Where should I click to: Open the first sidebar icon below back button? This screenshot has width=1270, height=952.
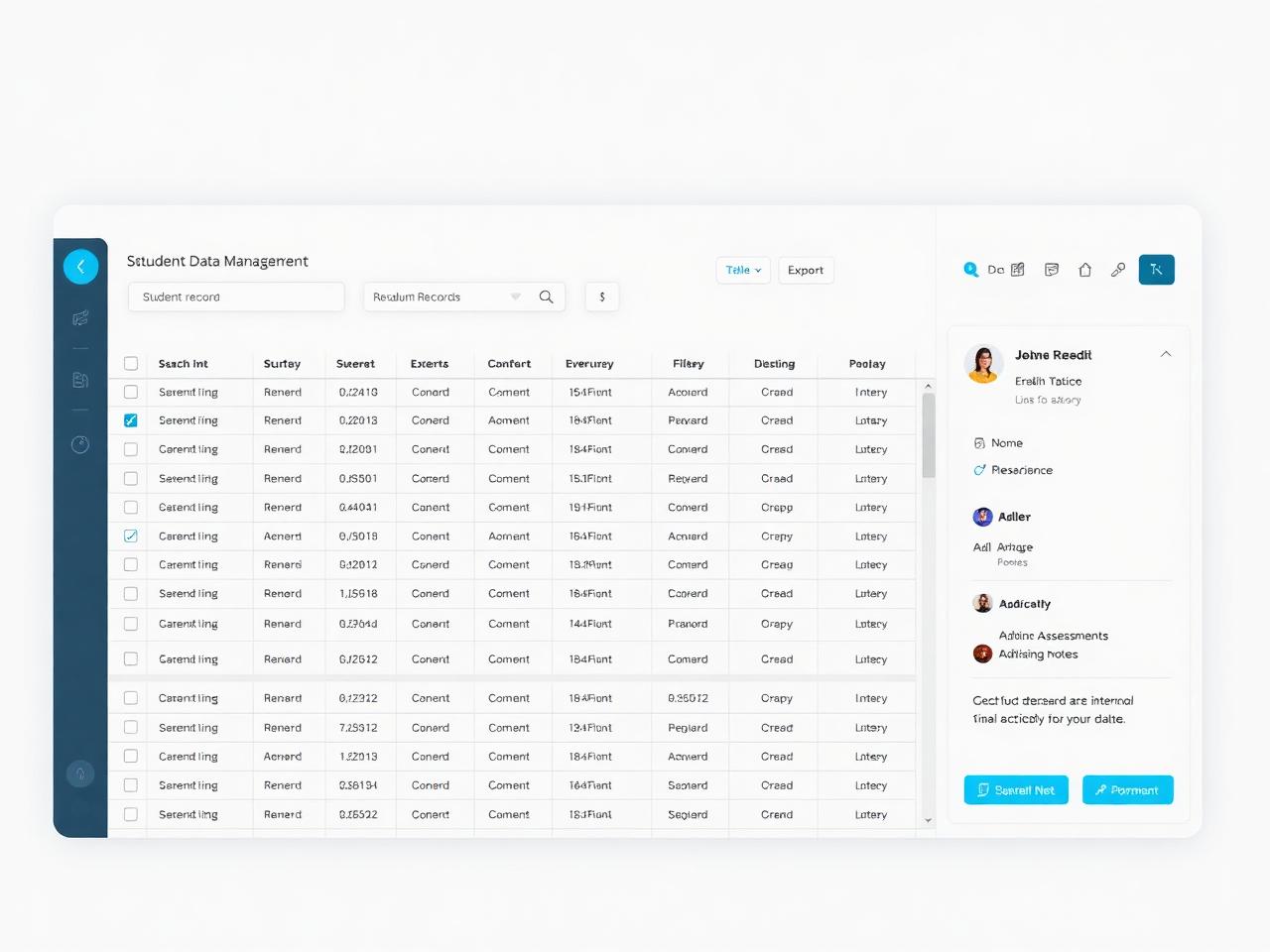tap(80, 318)
